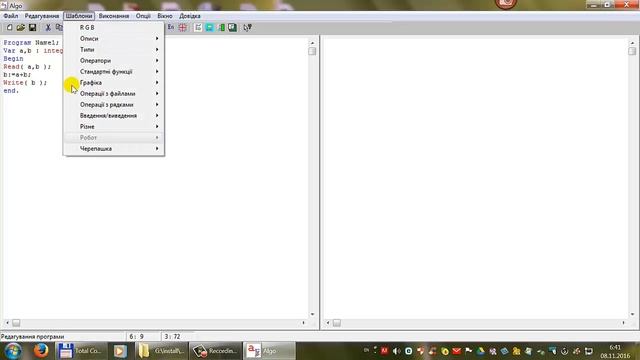The width and height of the screenshot is (640, 360).
Task: Click the red recorder camera icon in title bar
Action: [x=506, y=4]
